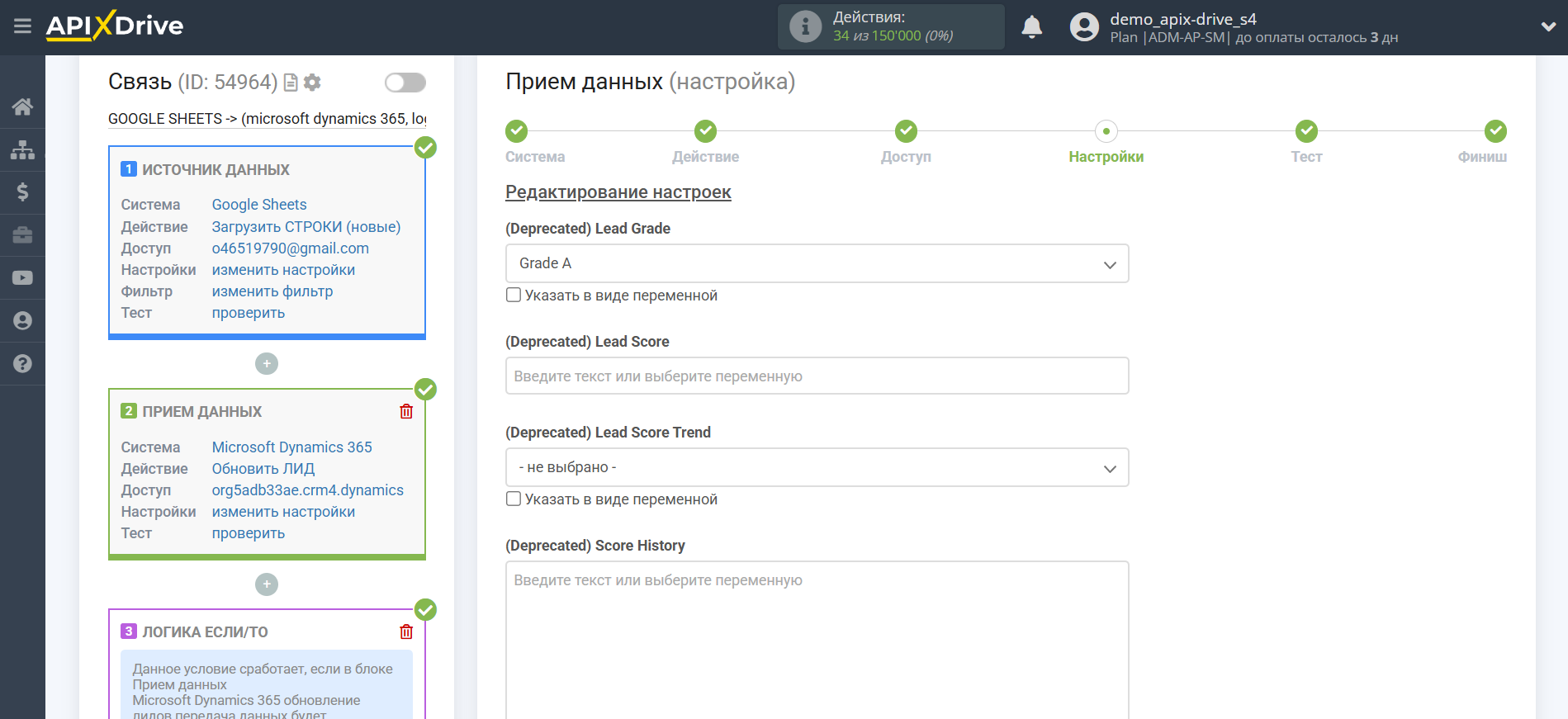Expand the account menu chevron
The width and height of the screenshot is (1568, 719).
[x=1548, y=27]
